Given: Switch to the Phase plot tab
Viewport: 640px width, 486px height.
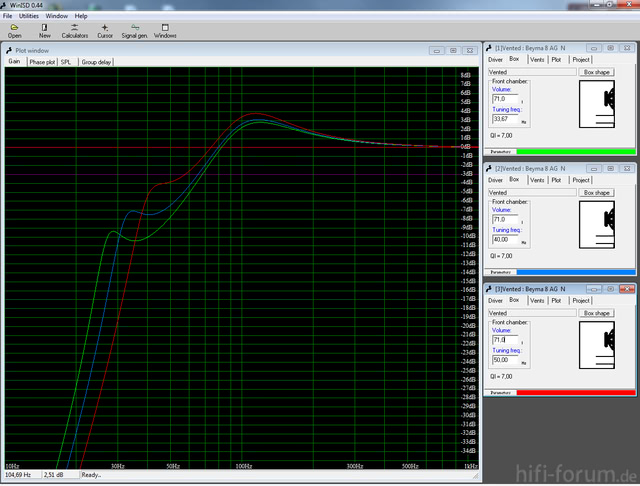Looking at the screenshot, I should (42, 61).
